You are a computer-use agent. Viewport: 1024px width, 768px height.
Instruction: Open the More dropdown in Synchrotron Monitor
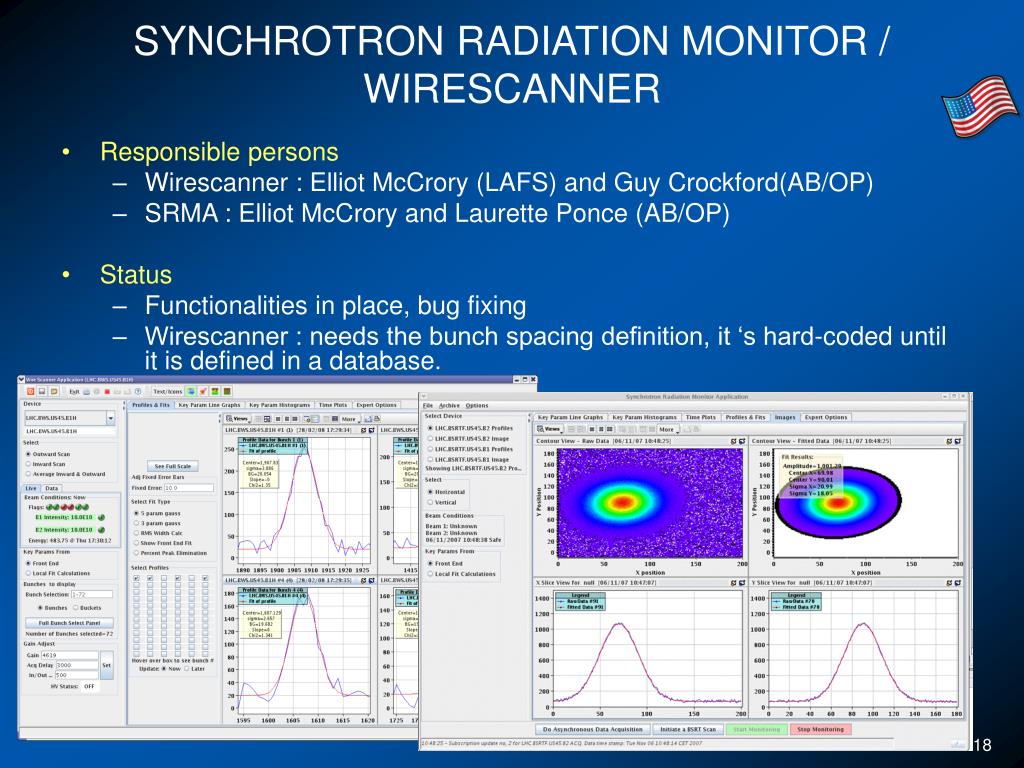pos(667,429)
